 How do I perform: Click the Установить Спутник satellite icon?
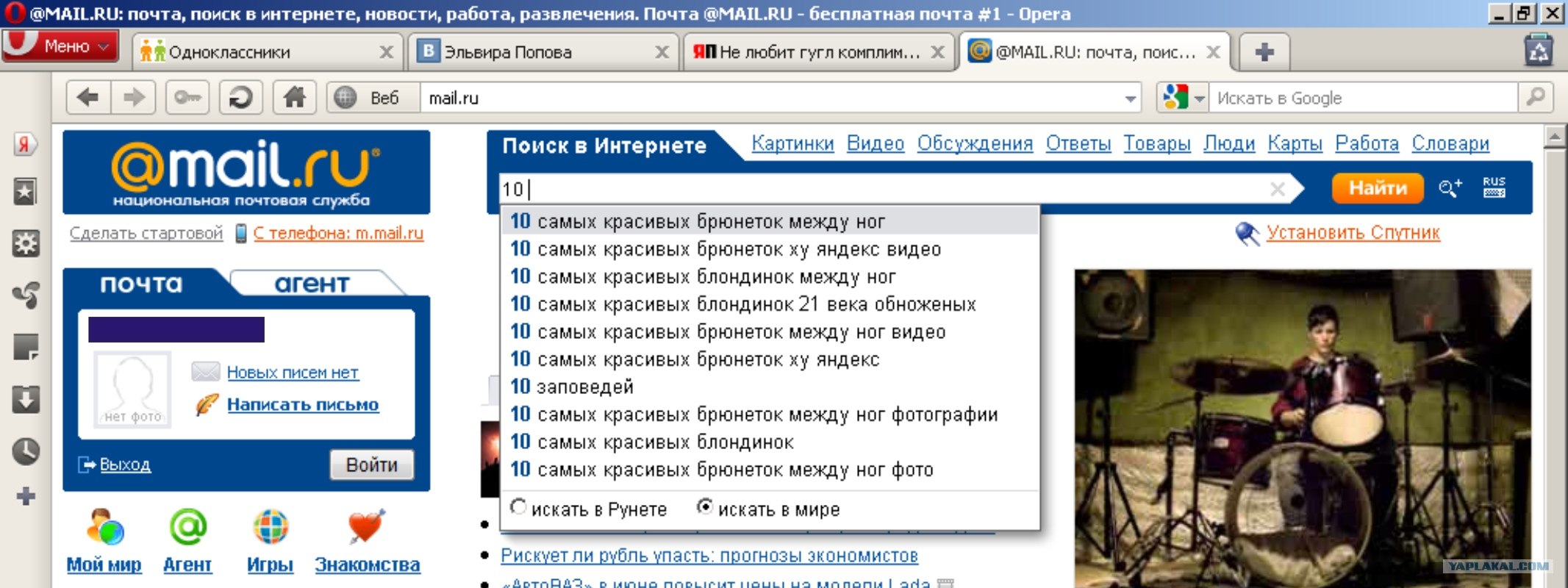coord(1247,234)
